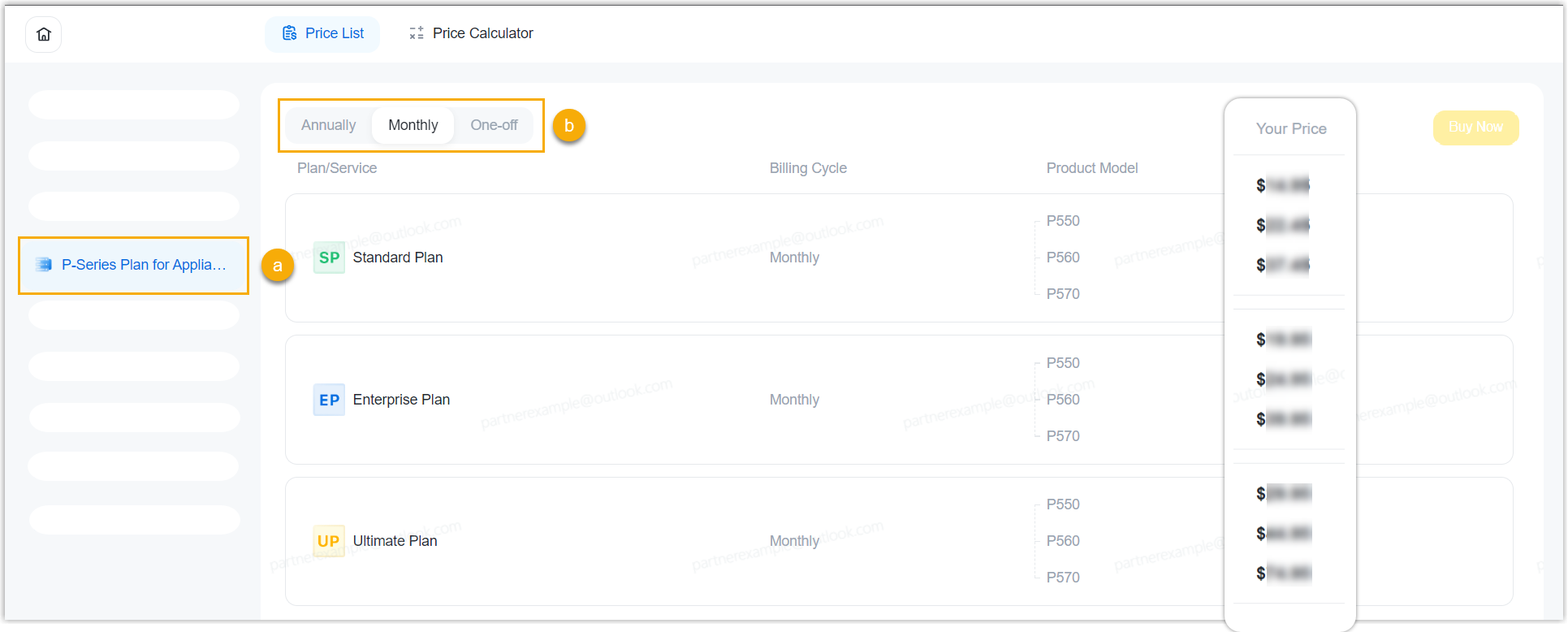
Task: Select the Ultimate Plan row name
Action: pos(395,541)
